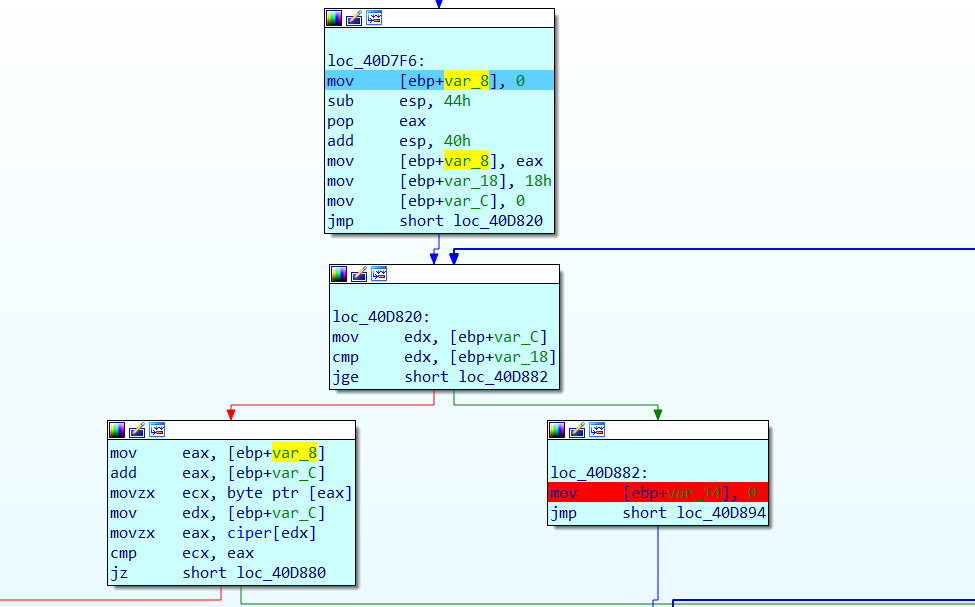Set node color on the ciper compare block
The height and width of the screenshot is (607, 975).
tap(117, 430)
